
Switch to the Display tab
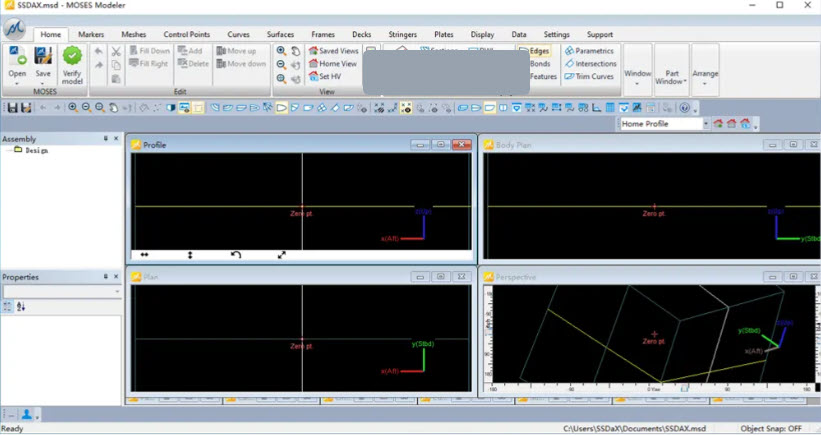coord(482,35)
